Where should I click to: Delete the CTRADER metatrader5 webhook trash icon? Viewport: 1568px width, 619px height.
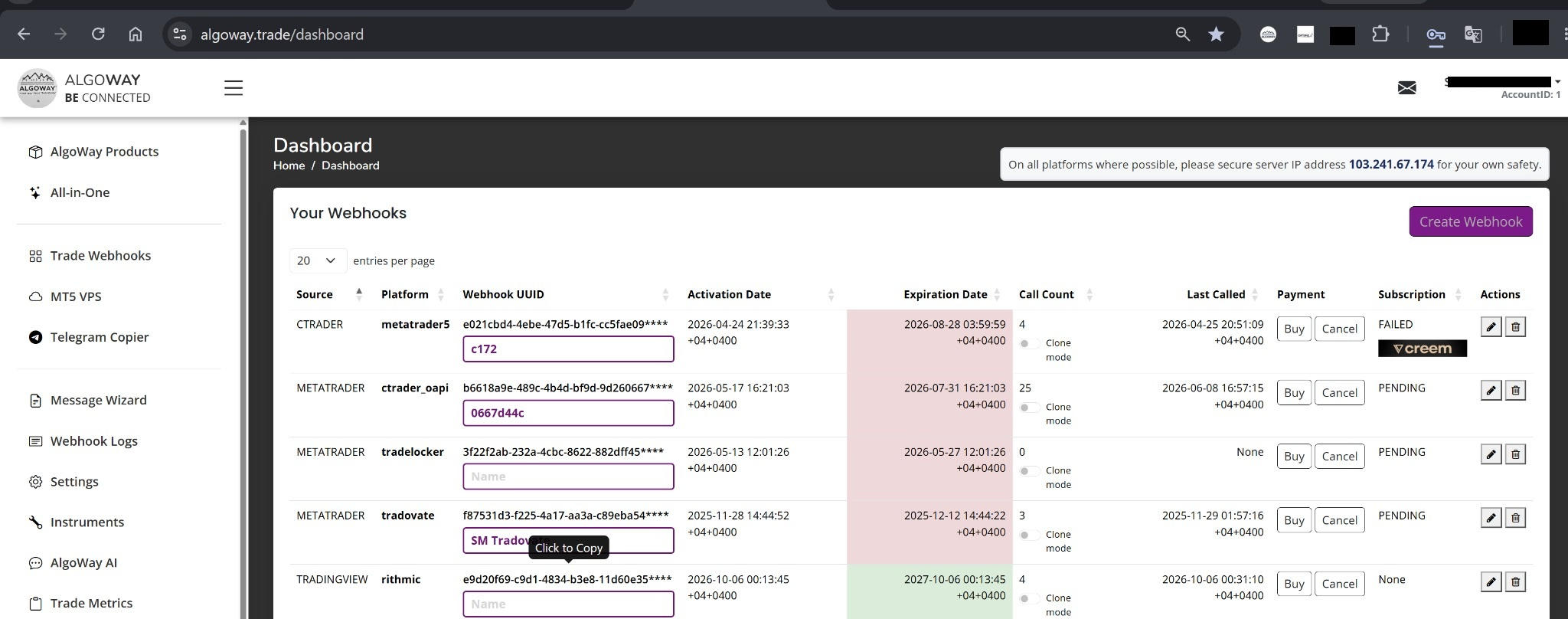(1515, 327)
